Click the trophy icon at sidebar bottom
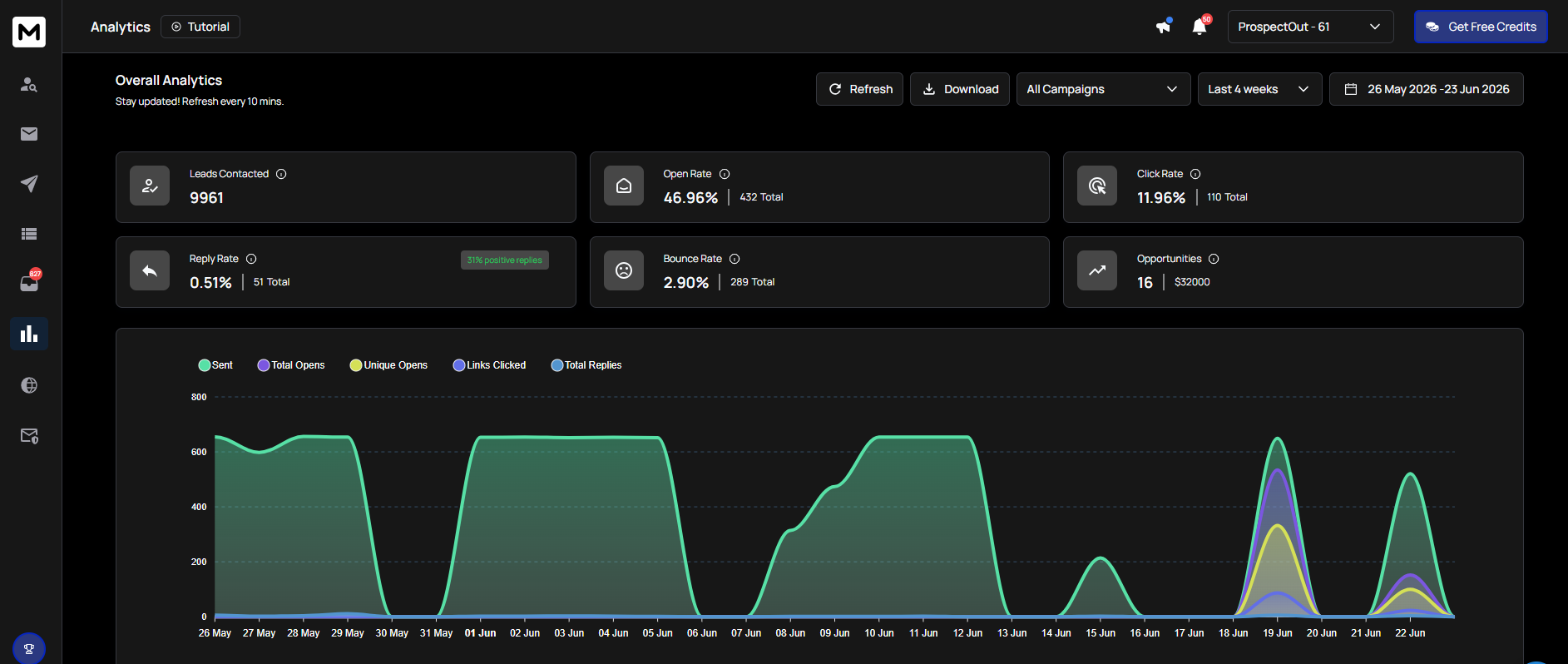 pos(29,649)
